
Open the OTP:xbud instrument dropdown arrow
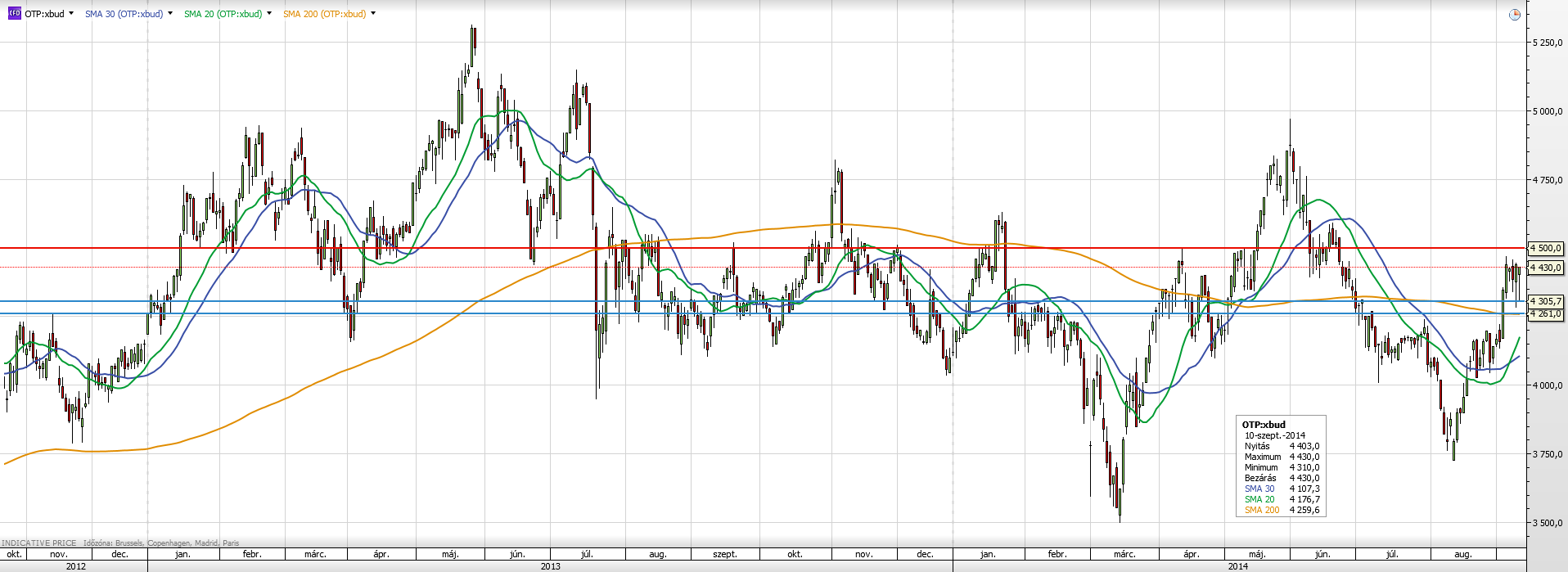coord(71,14)
